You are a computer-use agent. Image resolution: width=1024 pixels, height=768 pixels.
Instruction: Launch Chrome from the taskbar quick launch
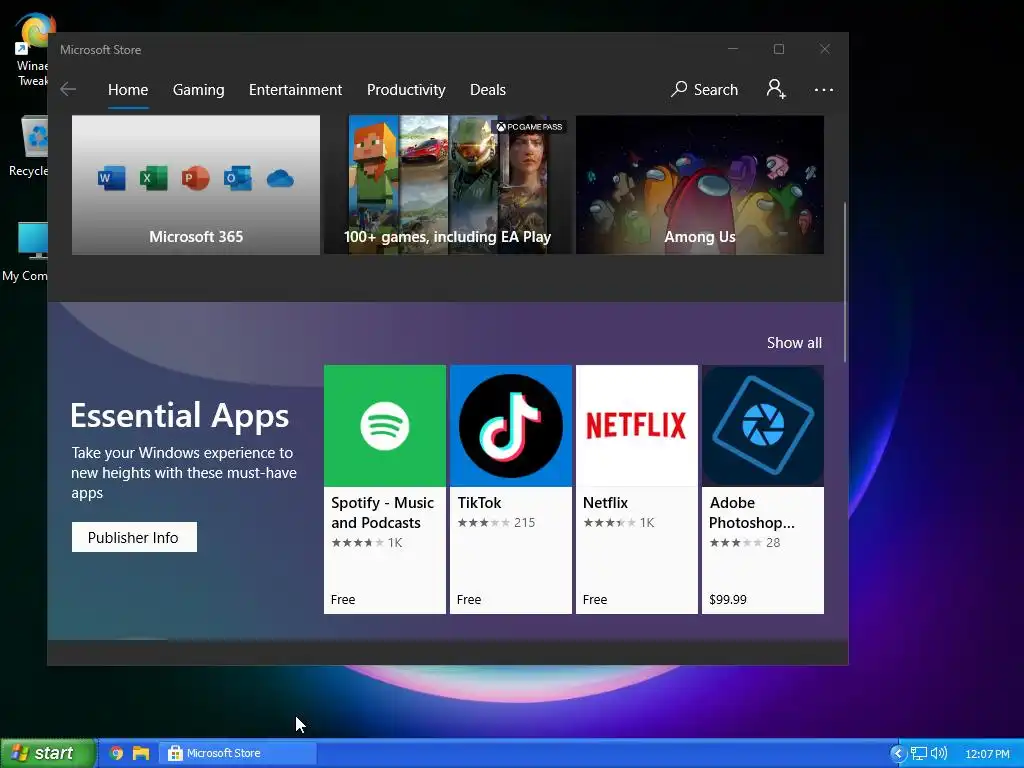(116, 753)
